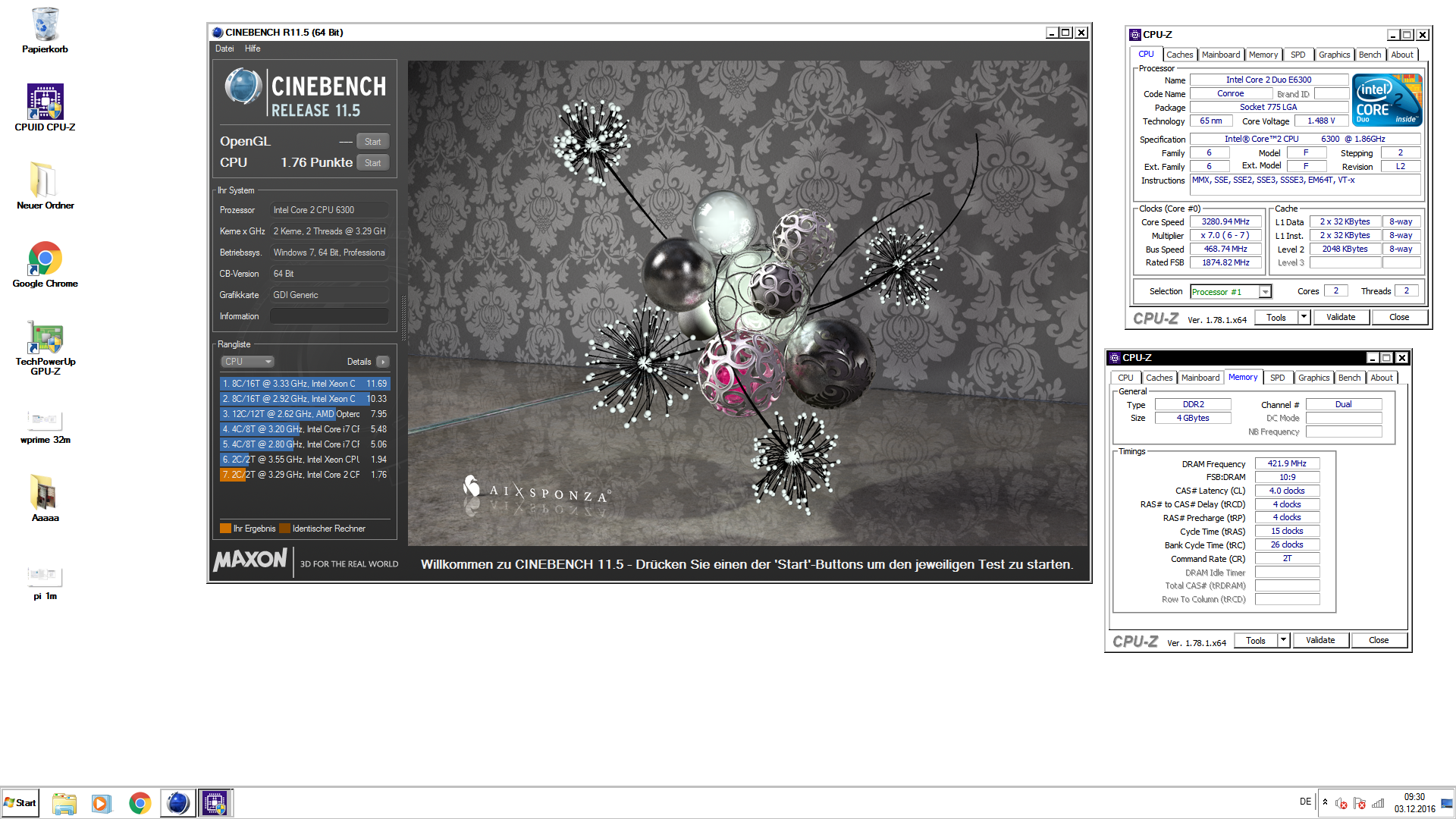Open the media player taskbar icon
1456x819 pixels.
pyautogui.click(x=102, y=803)
